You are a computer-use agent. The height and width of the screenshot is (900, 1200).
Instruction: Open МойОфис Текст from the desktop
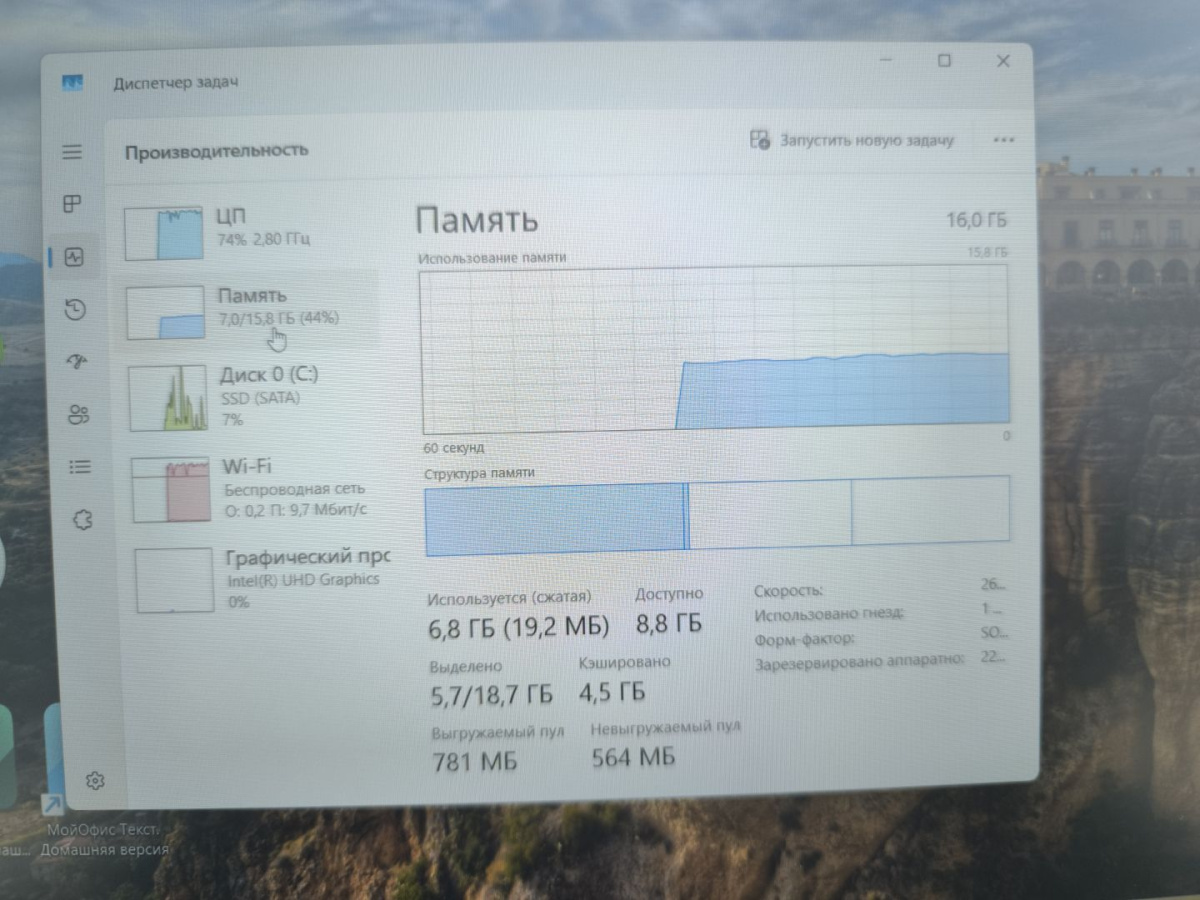coord(52,805)
